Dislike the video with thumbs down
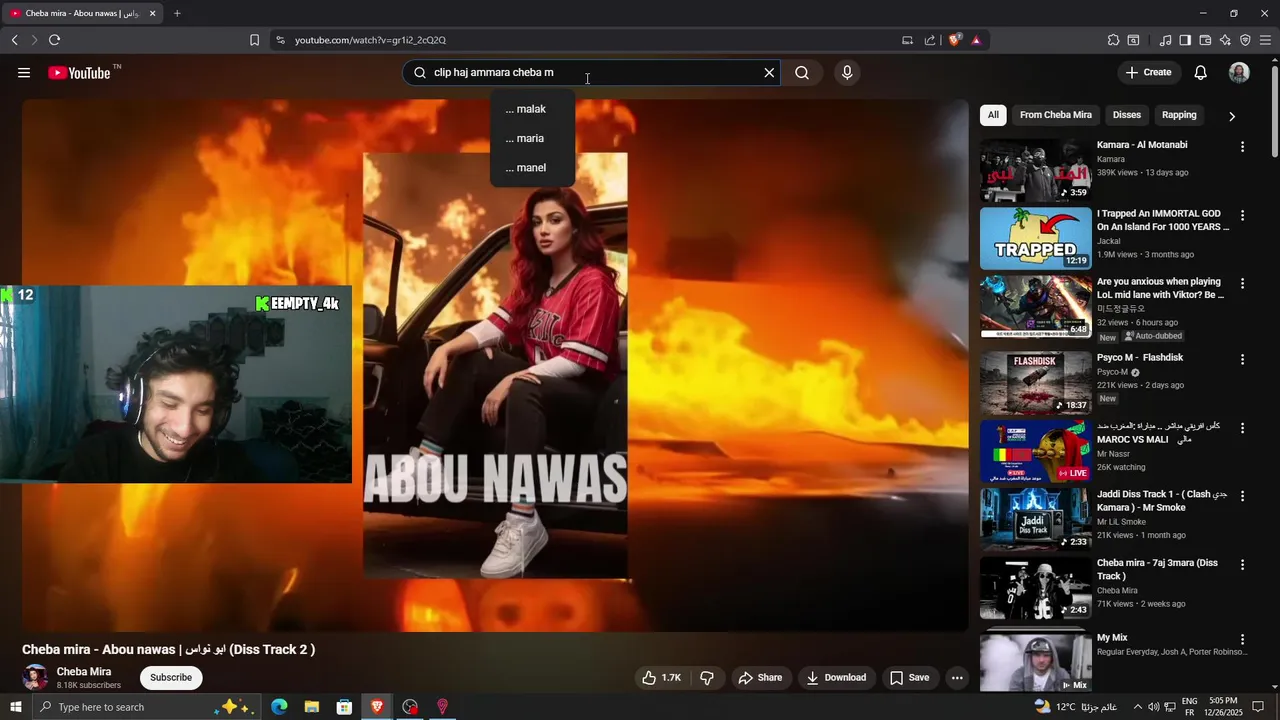Viewport: 1280px width, 720px height. click(x=707, y=678)
